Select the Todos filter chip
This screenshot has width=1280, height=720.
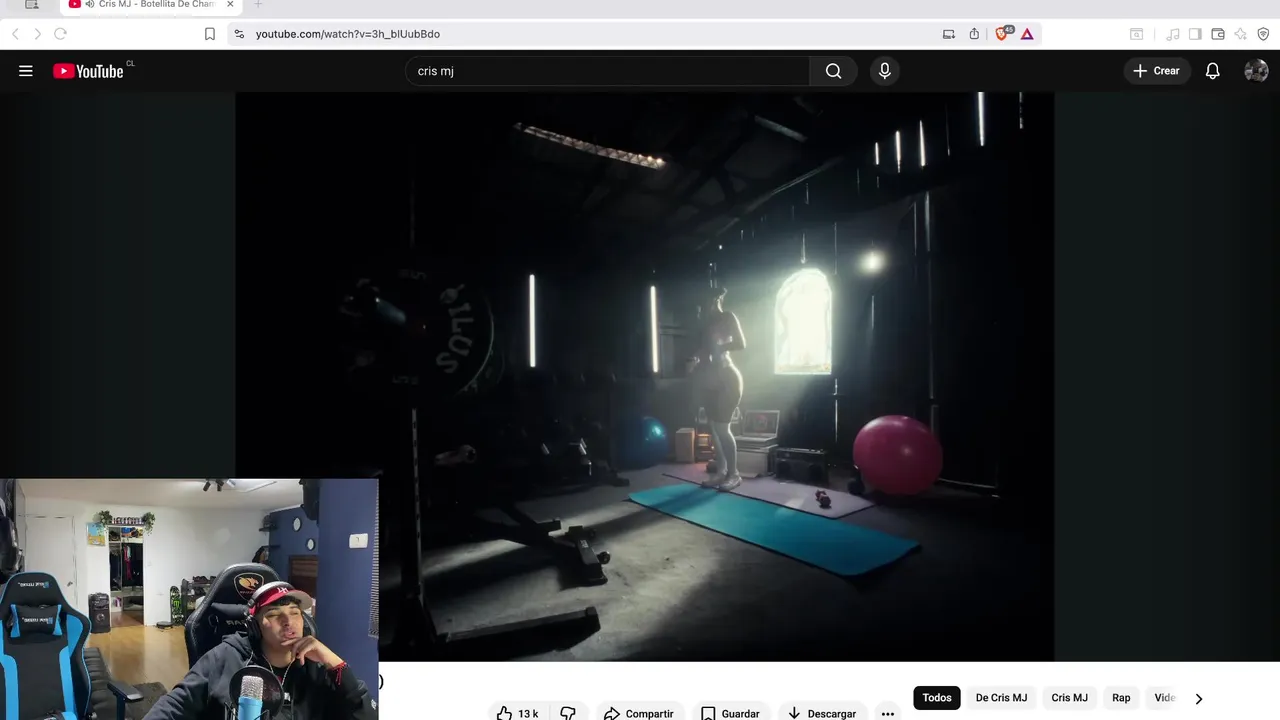click(937, 698)
